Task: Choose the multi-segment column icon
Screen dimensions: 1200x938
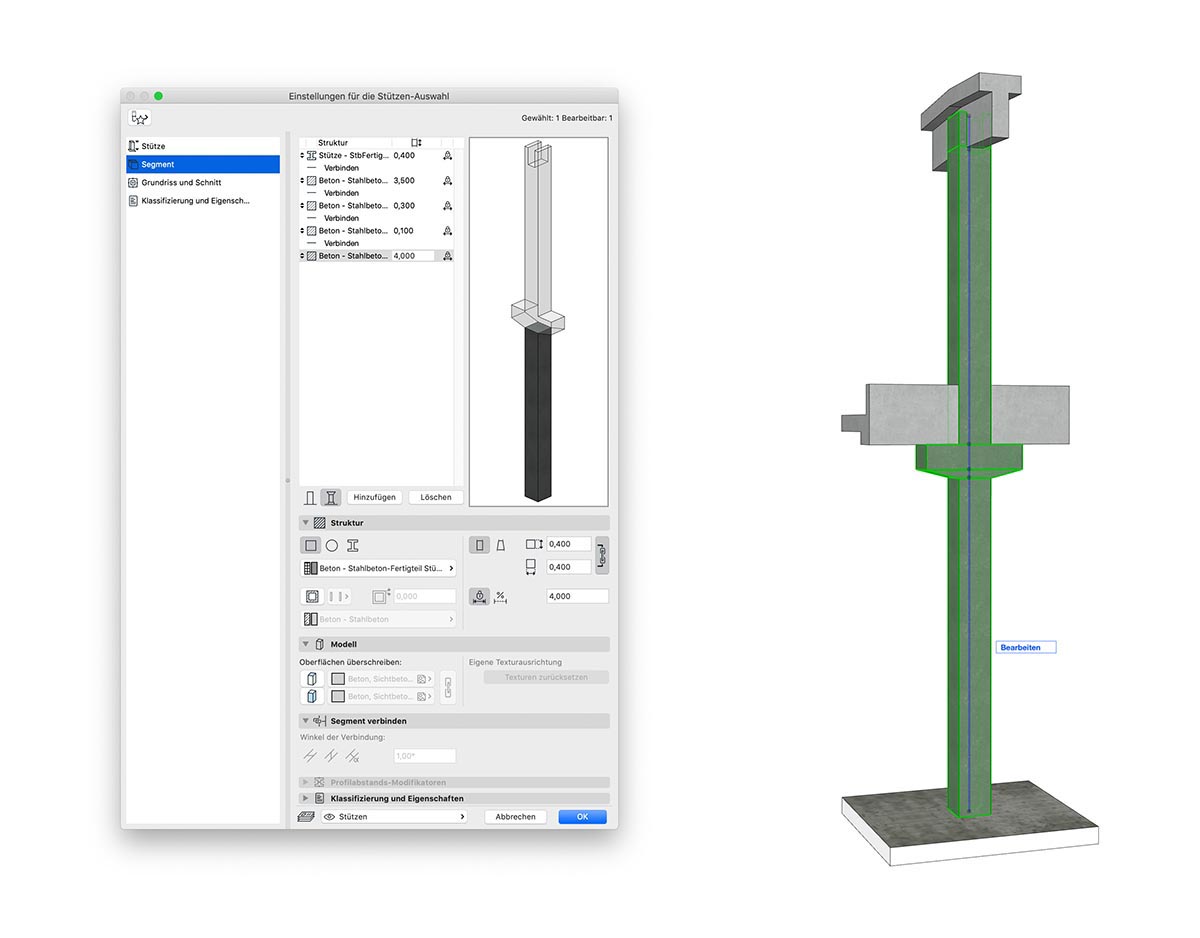Action: coord(331,497)
